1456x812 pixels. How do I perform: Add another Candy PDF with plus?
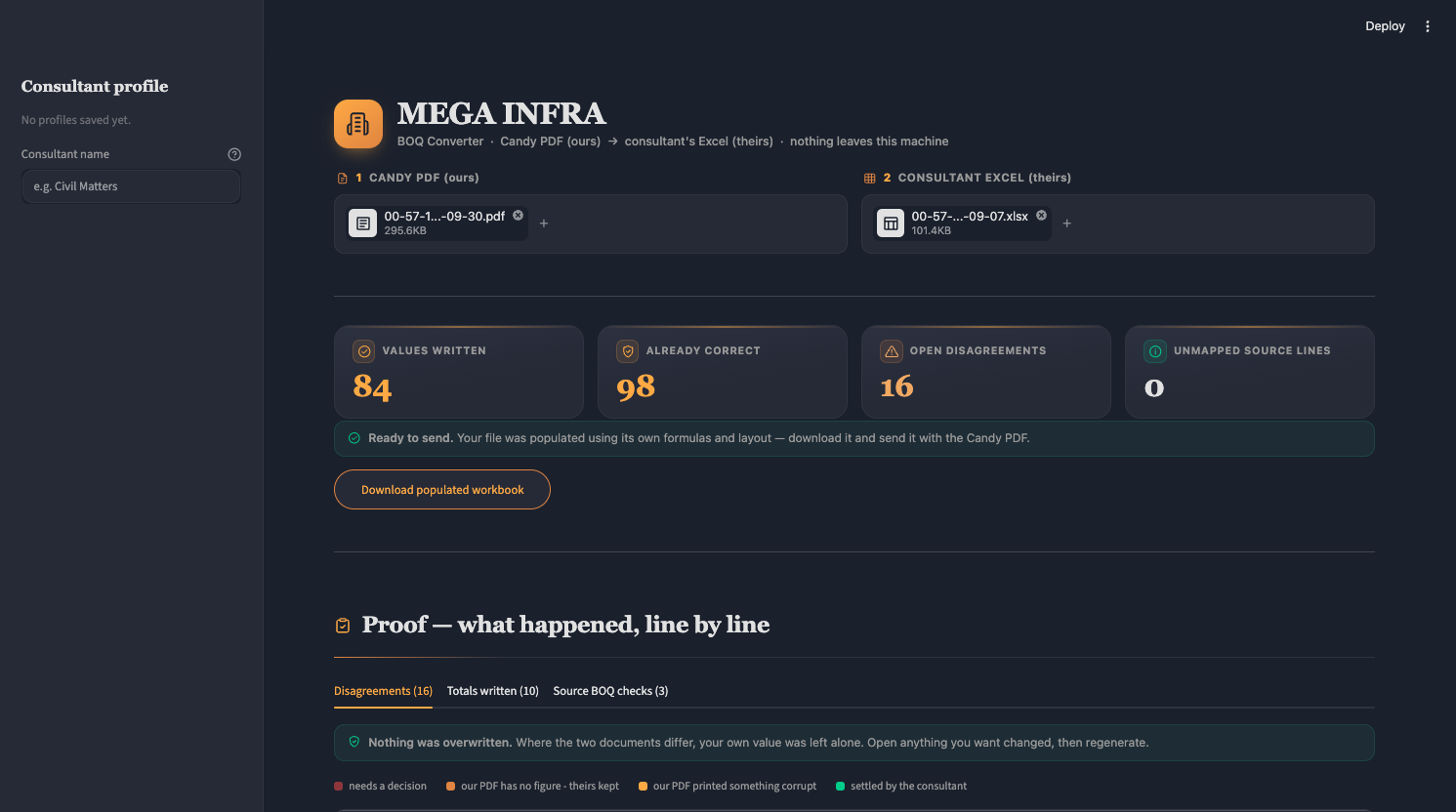[x=544, y=223]
